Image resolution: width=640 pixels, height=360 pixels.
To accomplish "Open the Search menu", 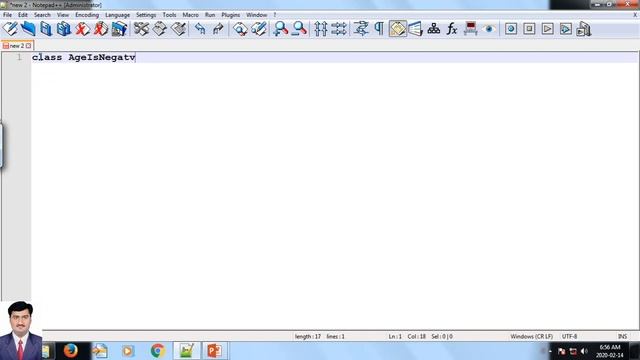I will (x=42, y=15).
